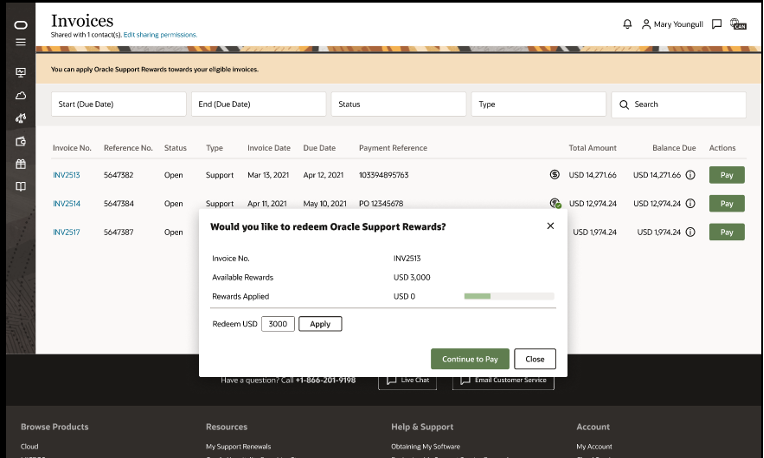Click the Oracle logo icon in sidebar
The image size is (764, 458).
pos(20,25)
